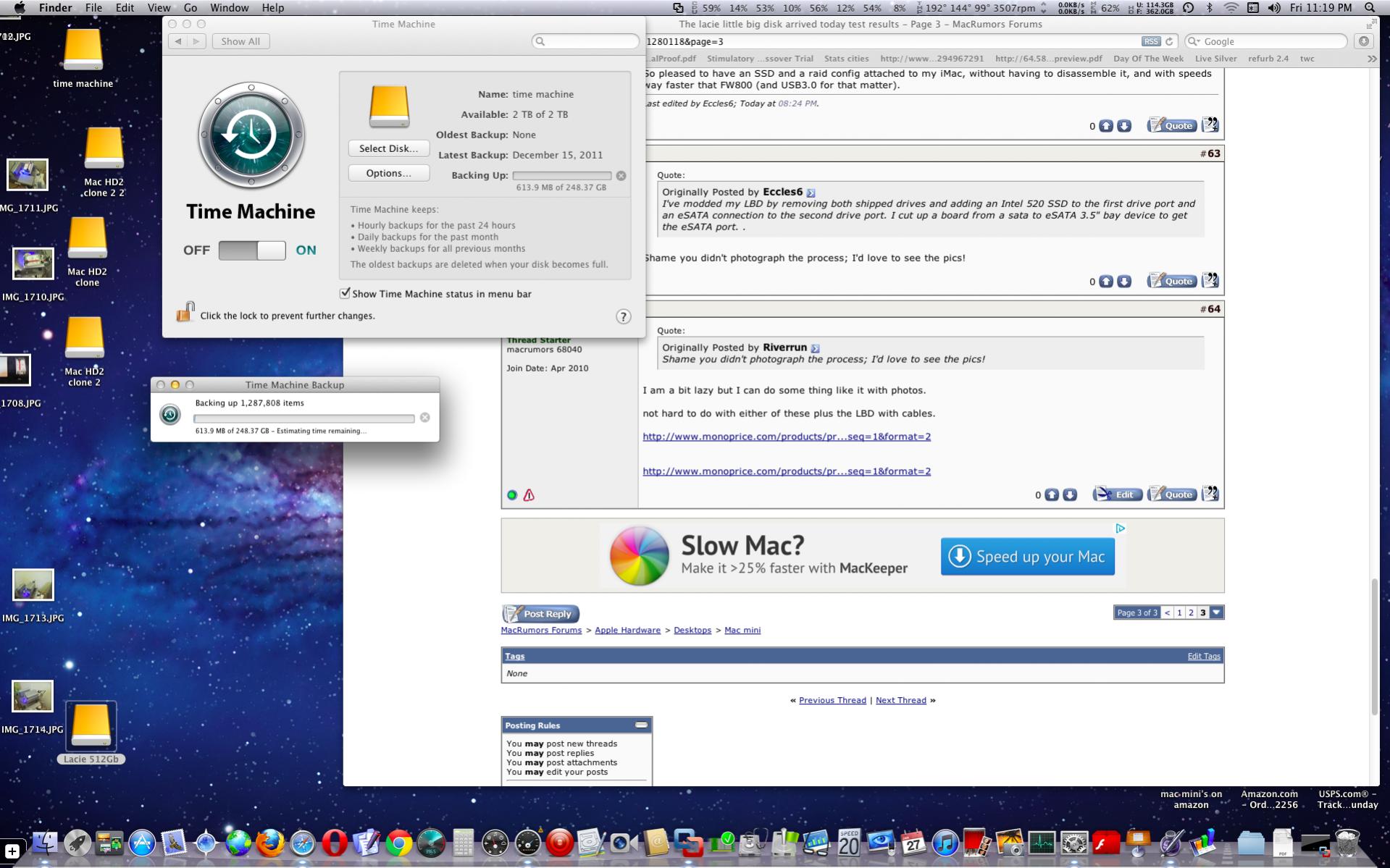Follow the 'Apple Hardware' breadcrumb link
The image size is (1390, 868).
pyautogui.click(x=627, y=630)
